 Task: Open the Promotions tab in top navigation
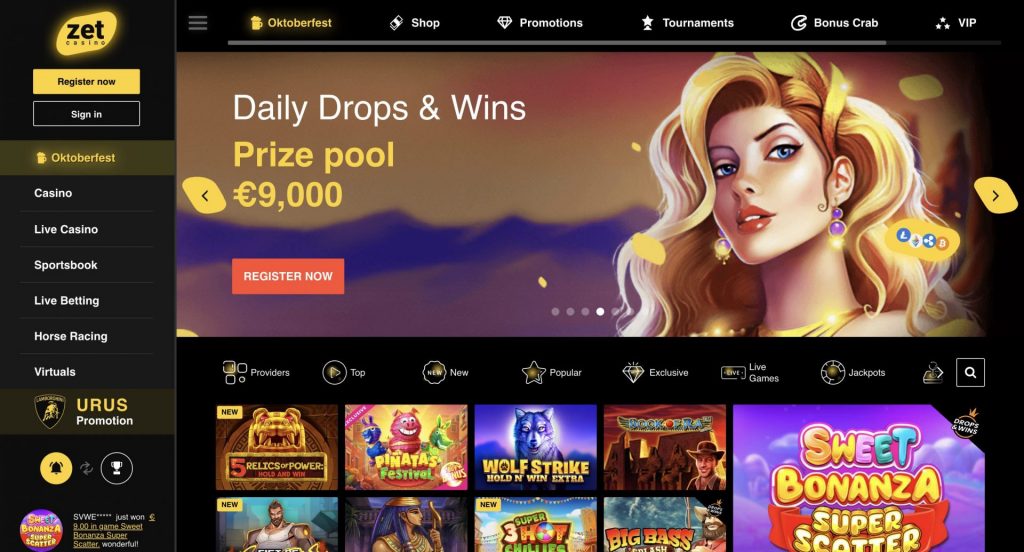point(540,23)
